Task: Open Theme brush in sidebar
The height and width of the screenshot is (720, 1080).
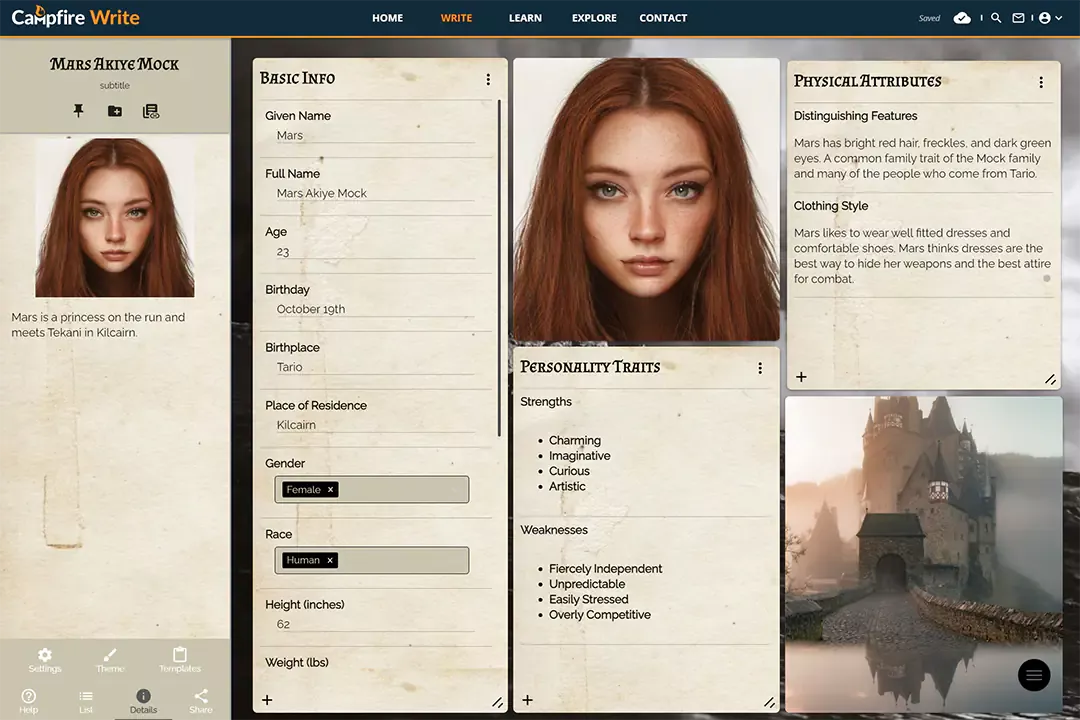Action: 110,659
